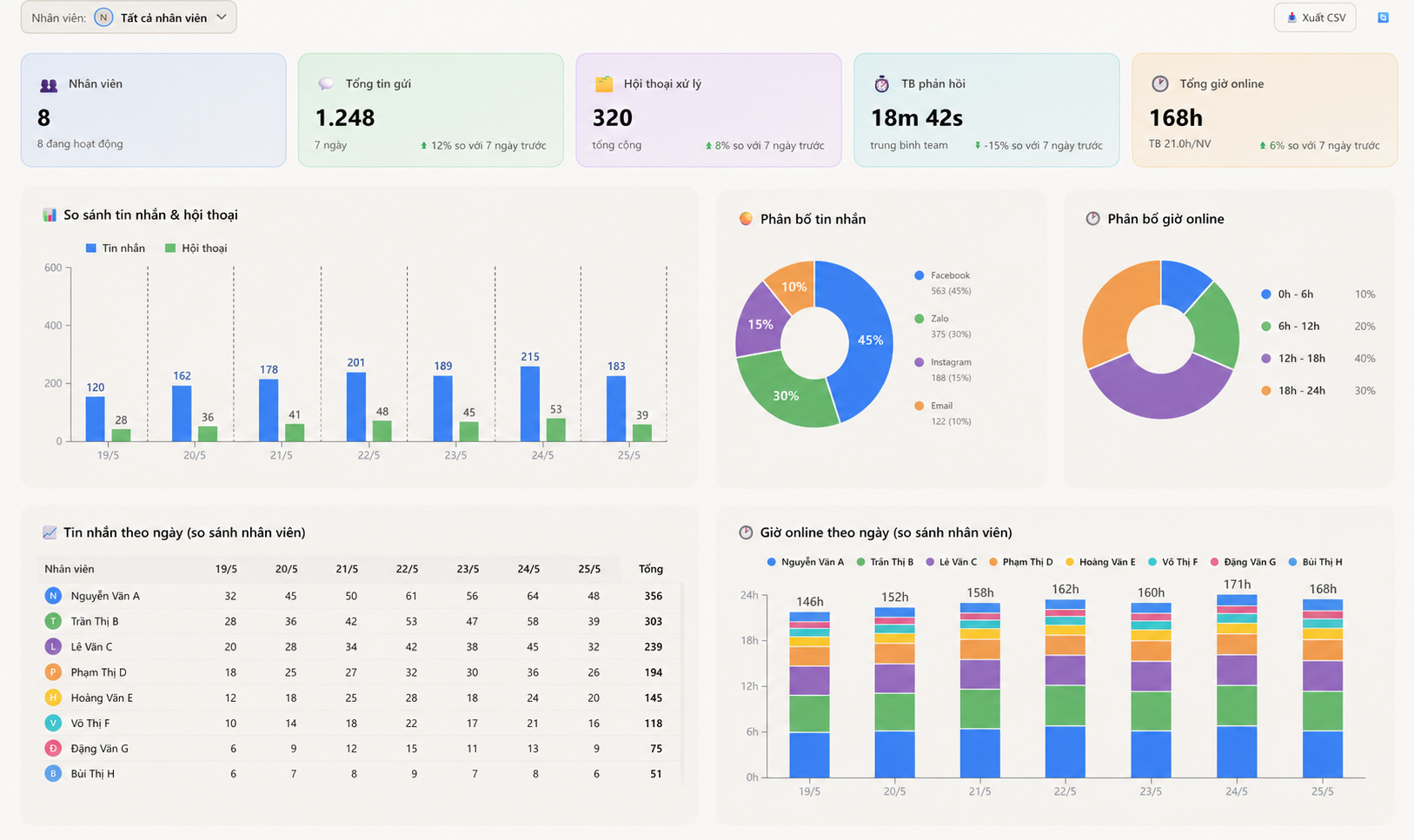1414x840 pixels.
Task: Click Hoàng Văn E's yellow avatar
Action: point(53,698)
